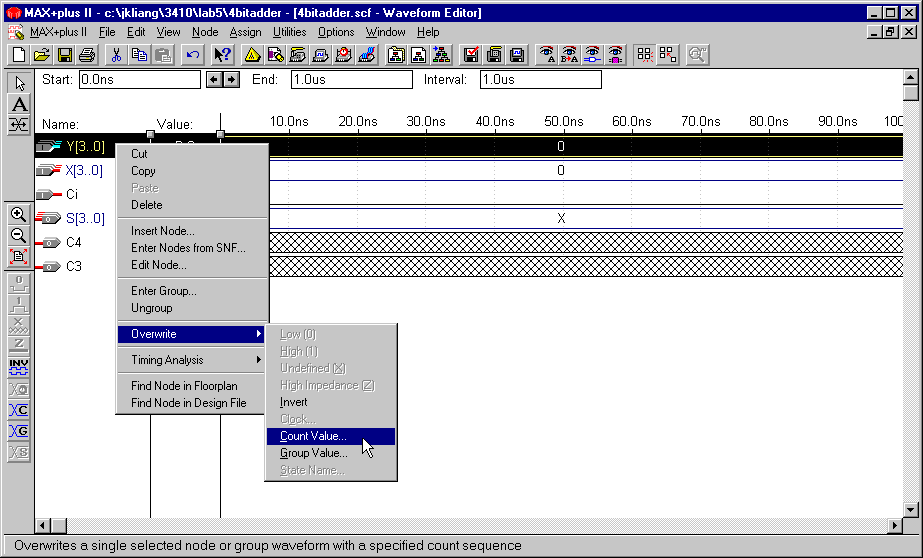Image resolution: width=923 pixels, height=558 pixels.
Task: Select Insert Node... from context menu
Action: coord(162,231)
